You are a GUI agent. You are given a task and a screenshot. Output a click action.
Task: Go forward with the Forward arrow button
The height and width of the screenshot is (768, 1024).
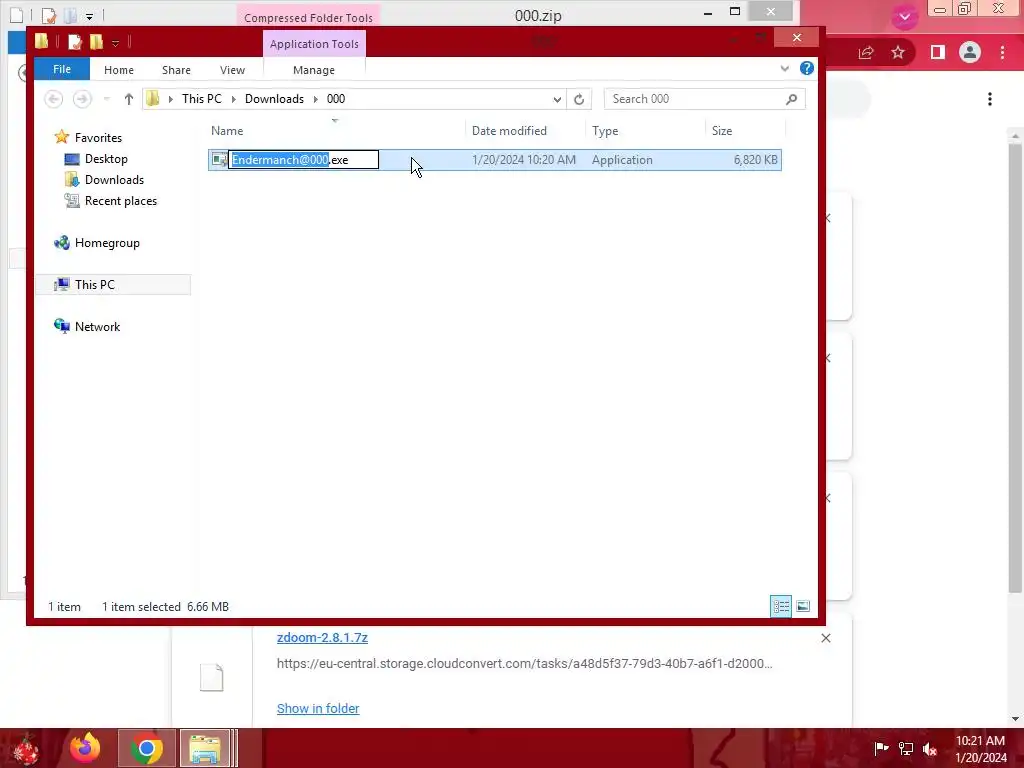pyautogui.click(x=82, y=99)
